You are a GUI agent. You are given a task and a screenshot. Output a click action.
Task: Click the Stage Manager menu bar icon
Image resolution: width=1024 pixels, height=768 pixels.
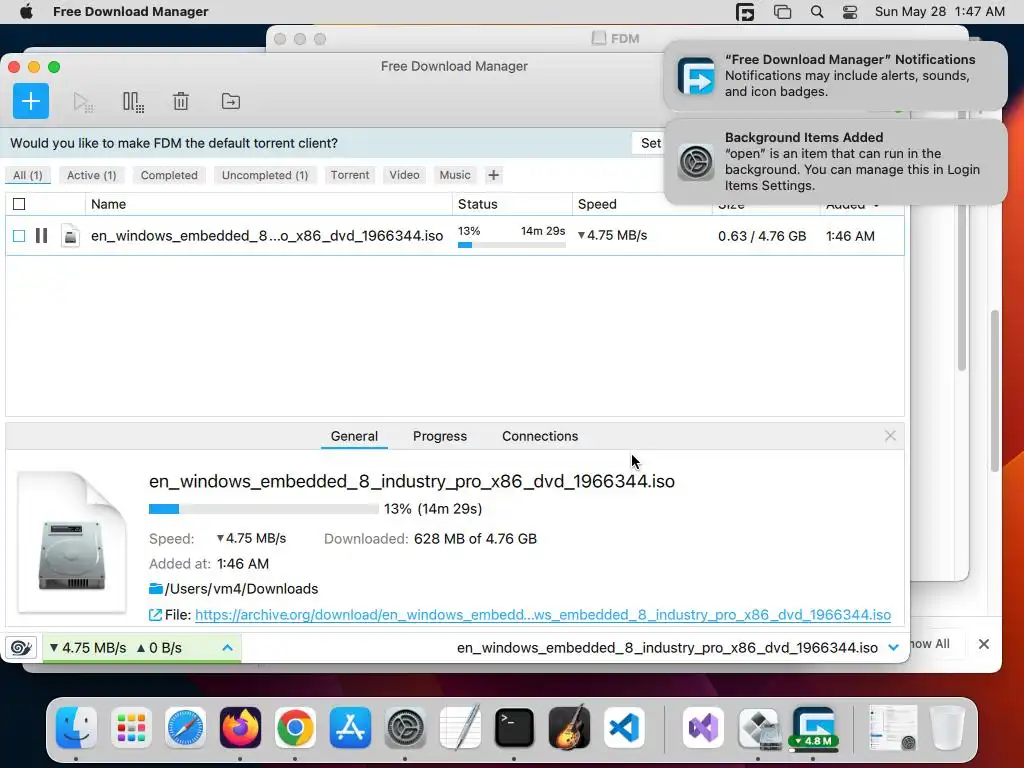[782, 12]
